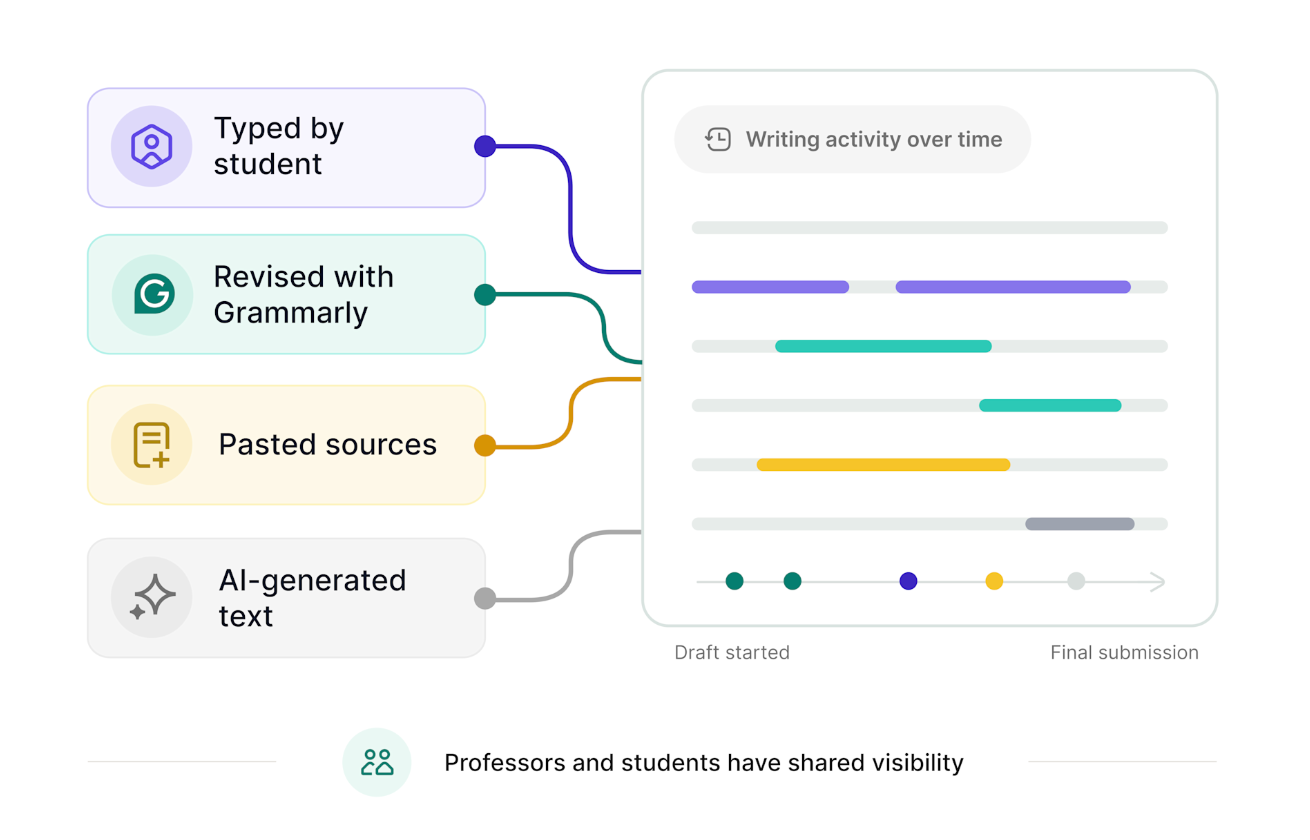1310x840 pixels.
Task: Click the Final submission label
Action: tap(1124, 653)
